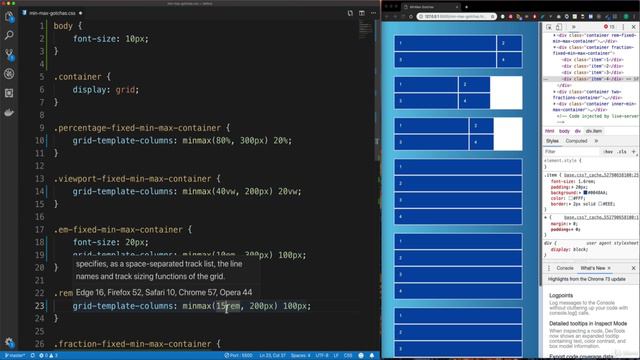Open notifications bell in status bar

point(372,356)
